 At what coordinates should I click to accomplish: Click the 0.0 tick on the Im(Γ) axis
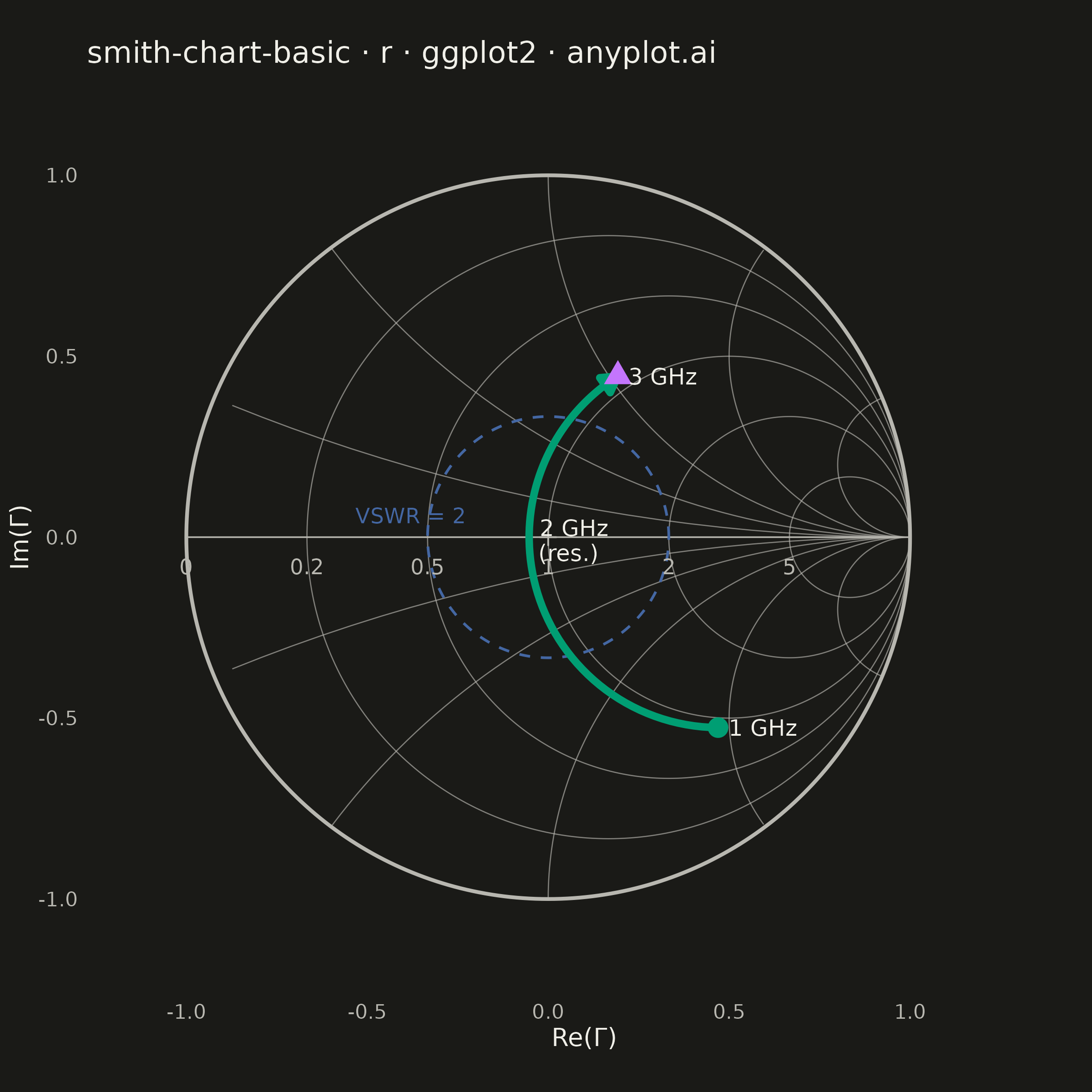[61, 537]
